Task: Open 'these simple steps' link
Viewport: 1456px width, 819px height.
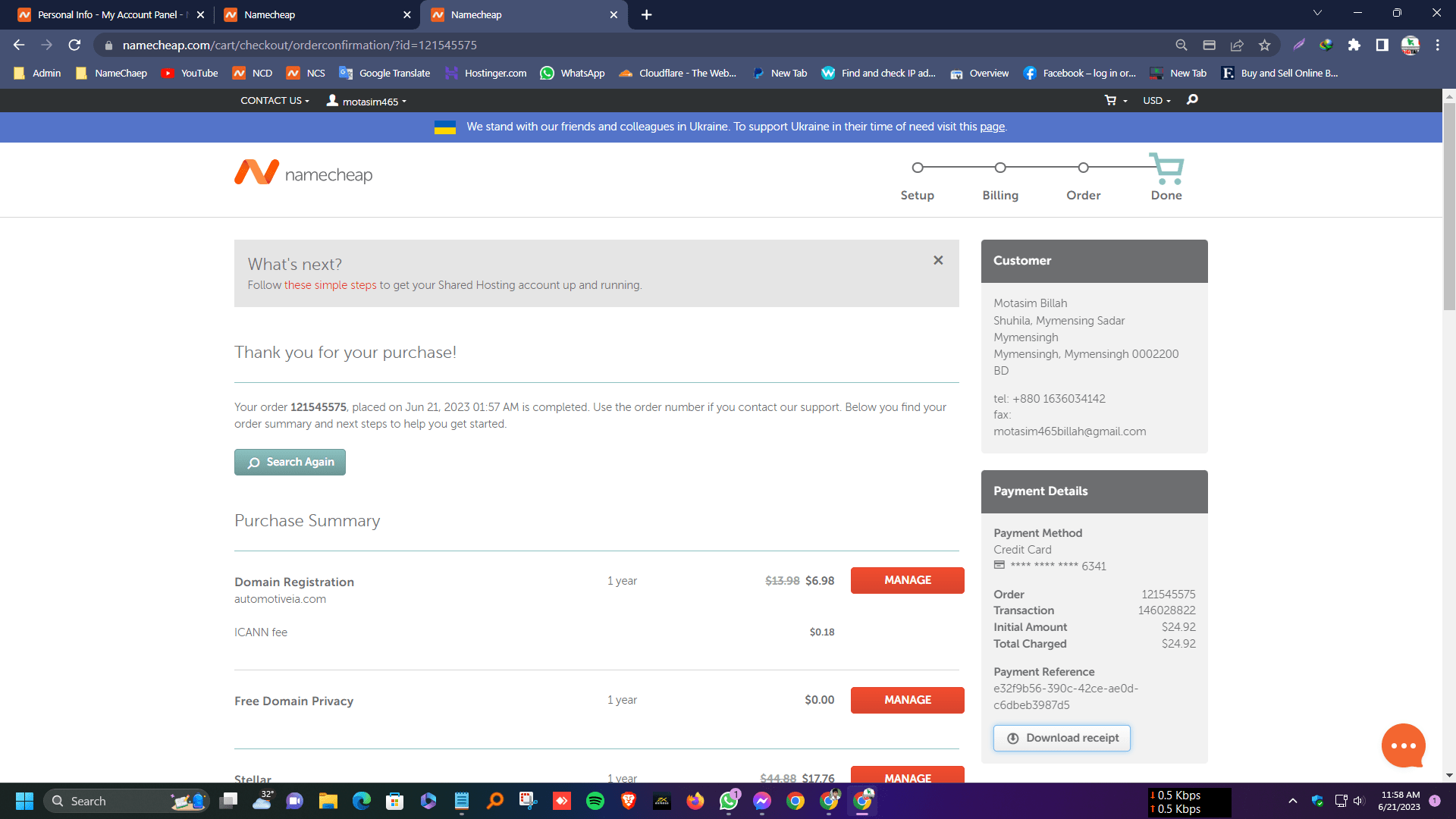Action: 330,285
